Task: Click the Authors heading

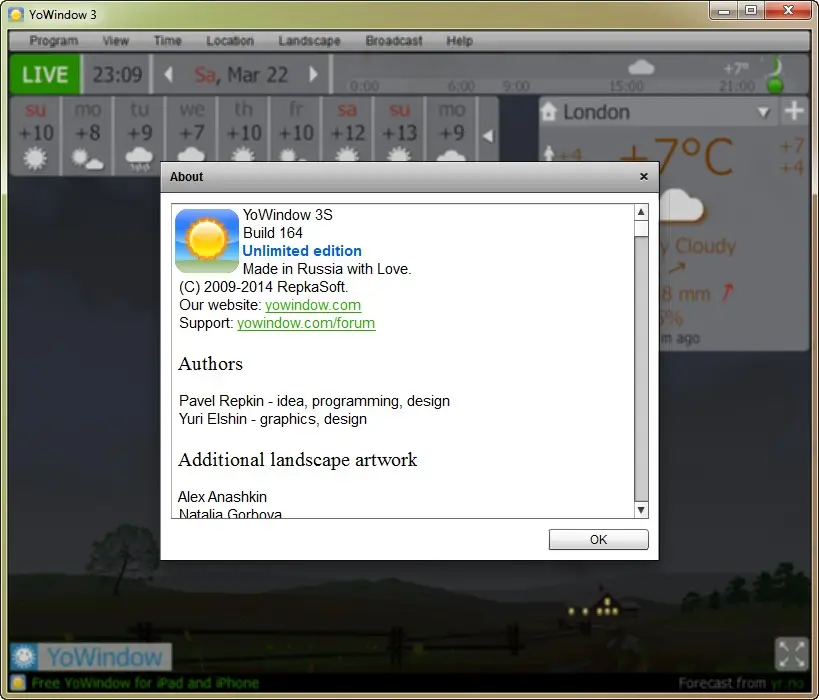Action: pos(210,364)
